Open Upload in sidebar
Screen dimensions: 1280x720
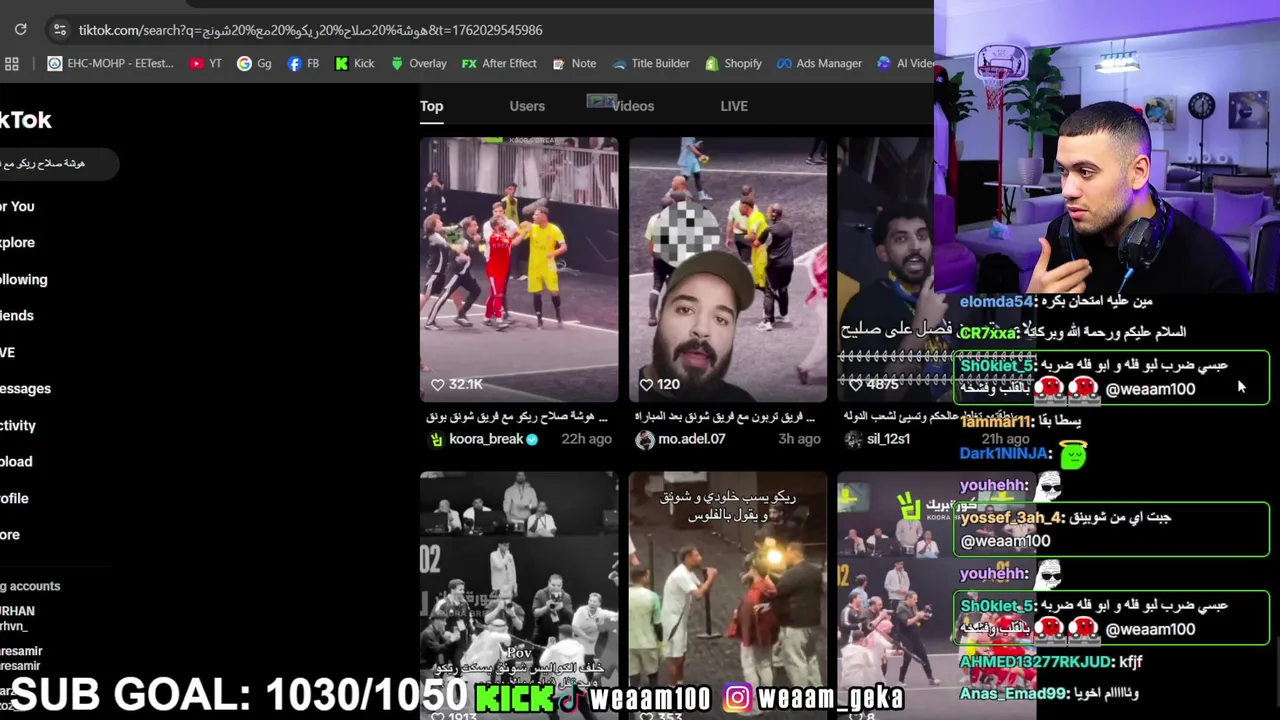pyautogui.click(x=17, y=462)
